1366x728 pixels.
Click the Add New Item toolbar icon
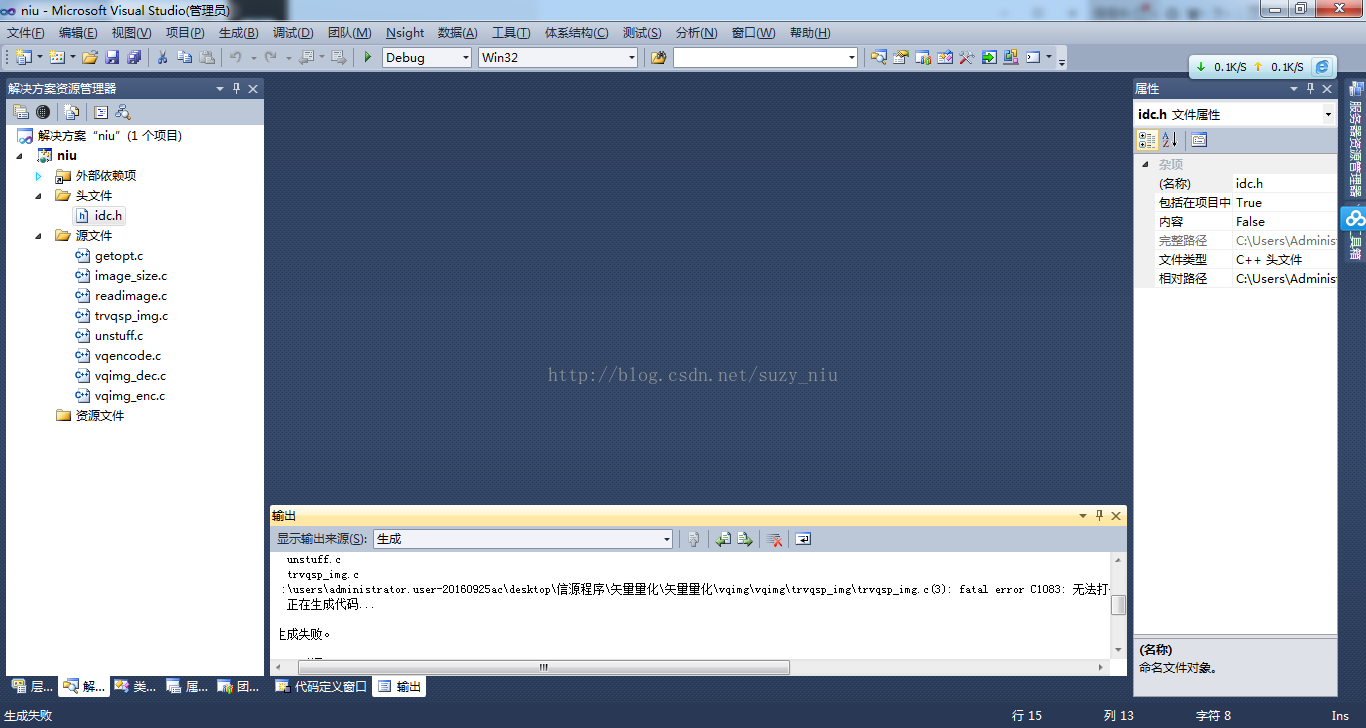click(57, 58)
